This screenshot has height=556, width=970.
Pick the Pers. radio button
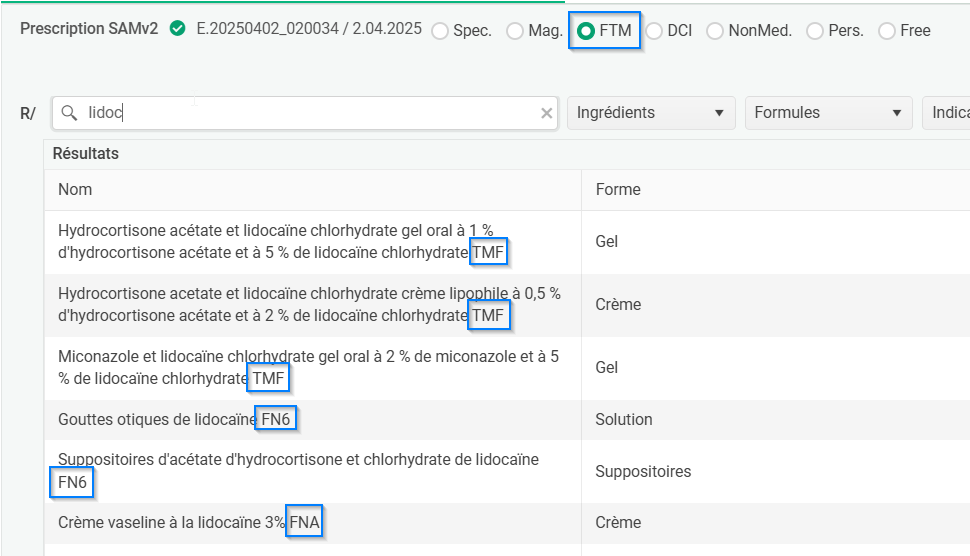coord(815,31)
